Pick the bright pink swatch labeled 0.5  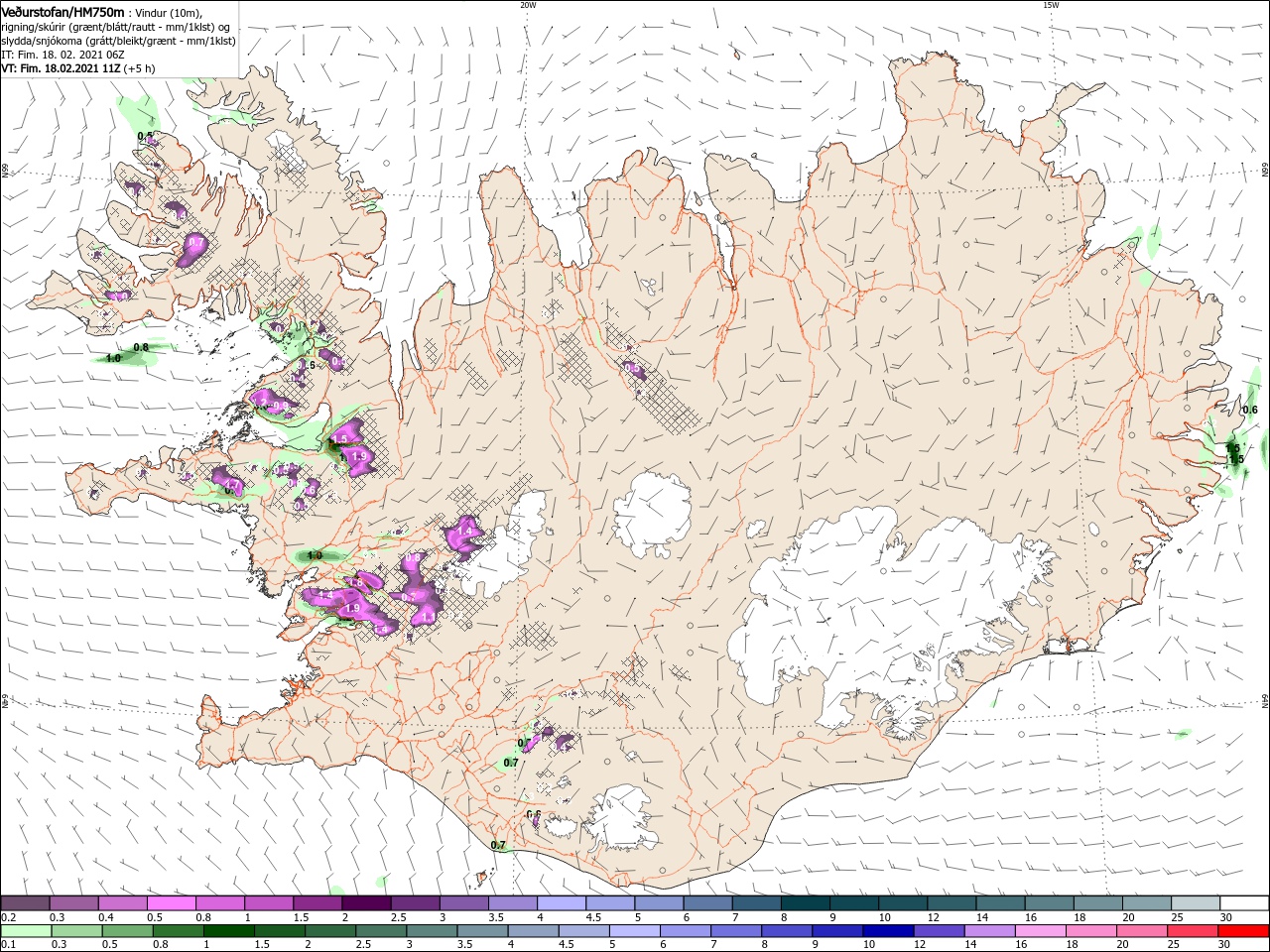(x=171, y=903)
